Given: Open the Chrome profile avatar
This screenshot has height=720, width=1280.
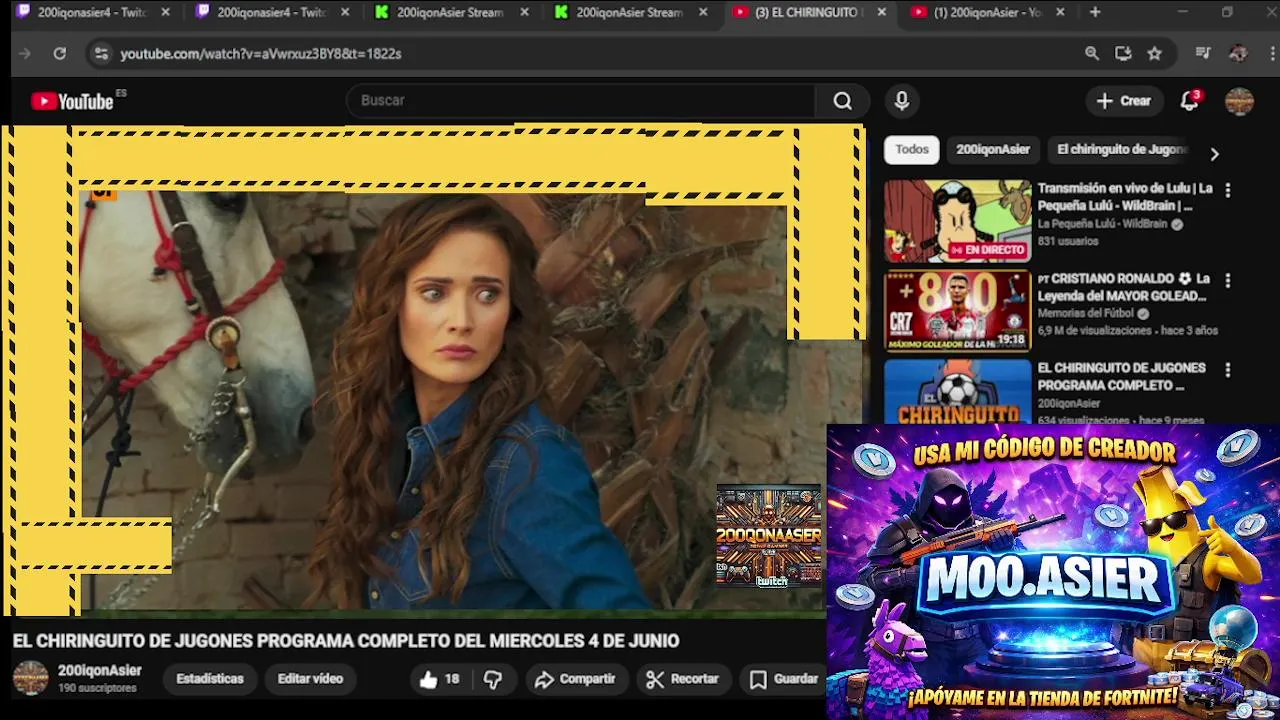Looking at the screenshot, I should click(x=1238, y=53).
